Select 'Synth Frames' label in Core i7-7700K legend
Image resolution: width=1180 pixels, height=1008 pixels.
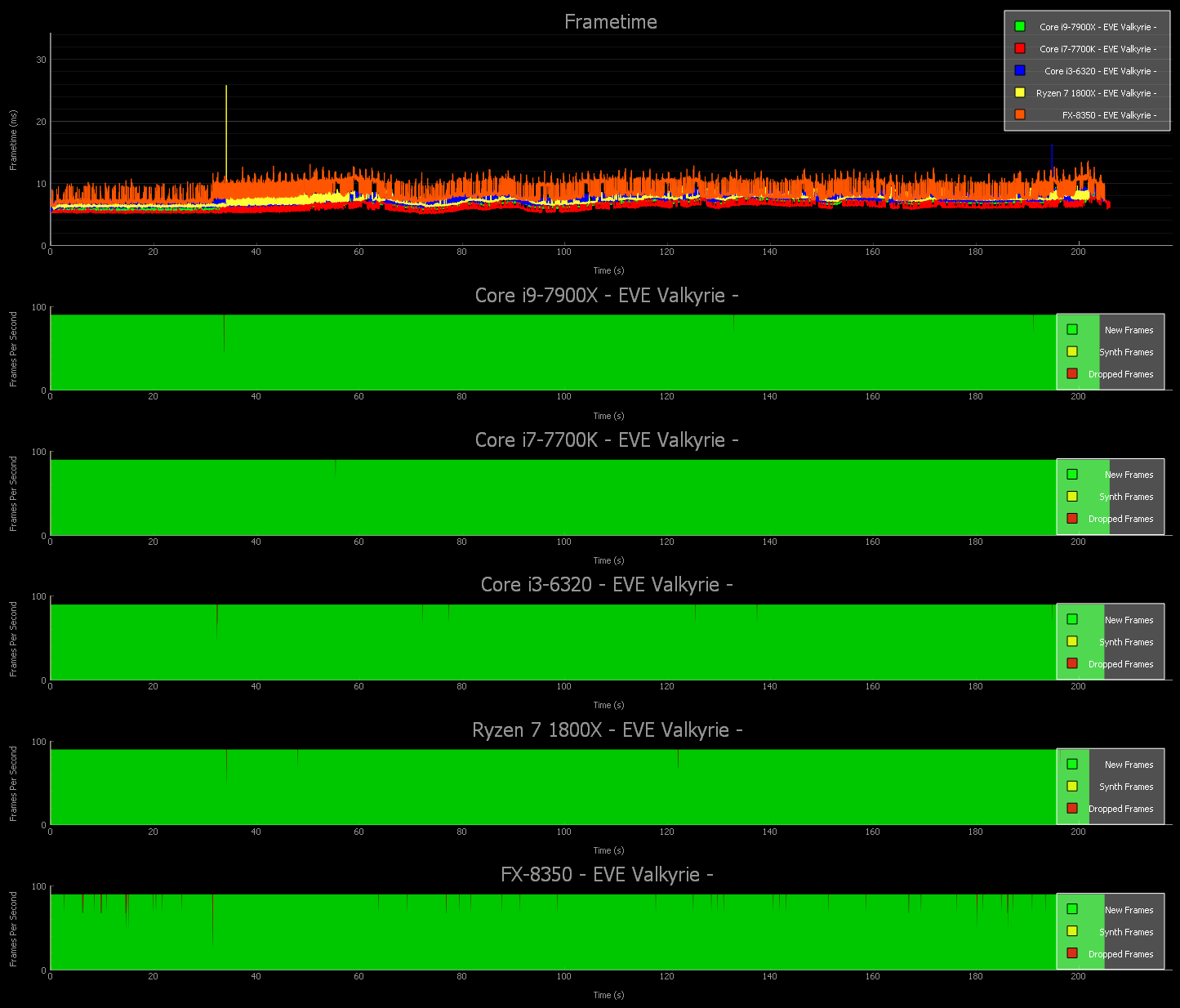click(x=1127, y=497)
